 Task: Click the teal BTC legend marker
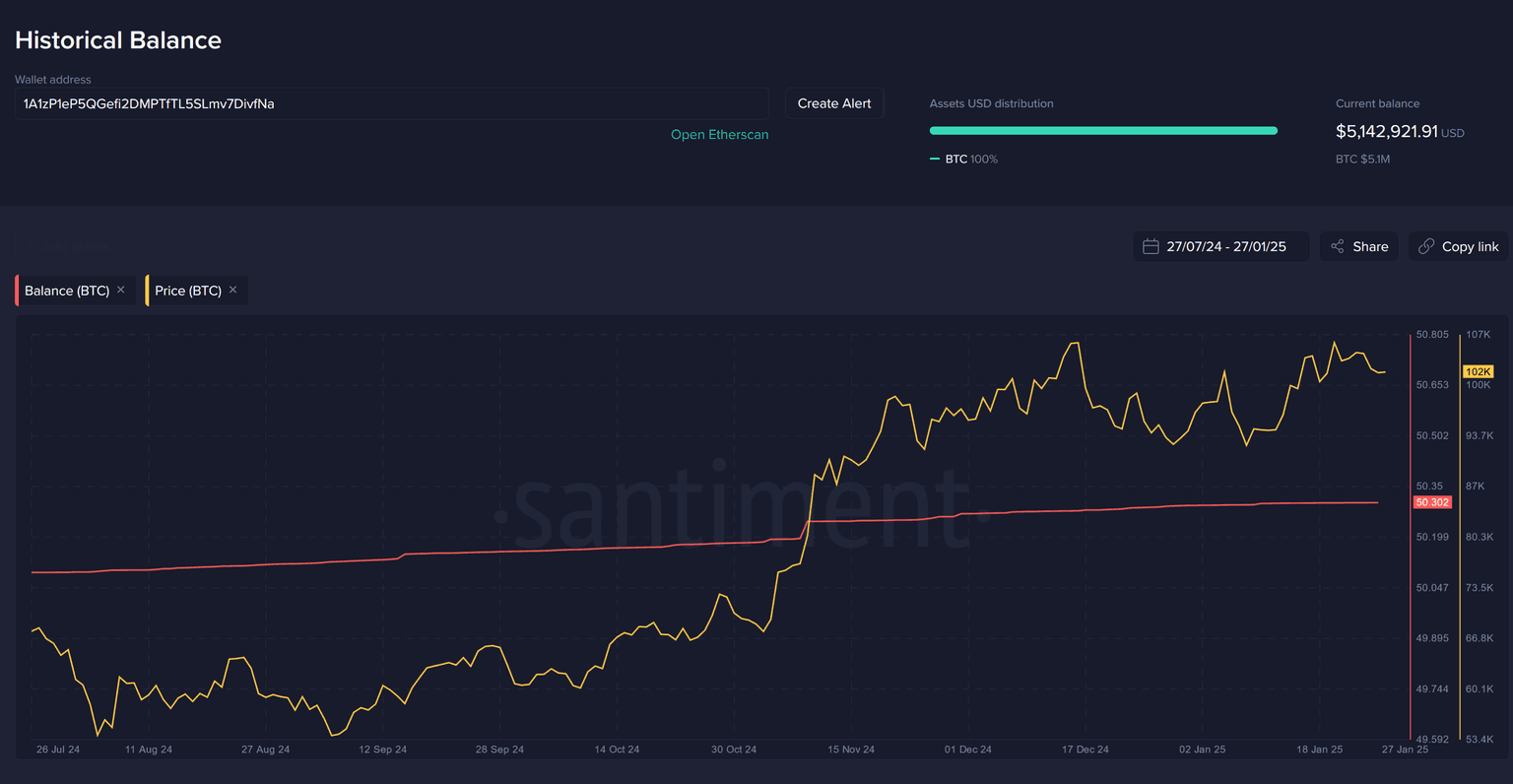(x=935, y=160)
